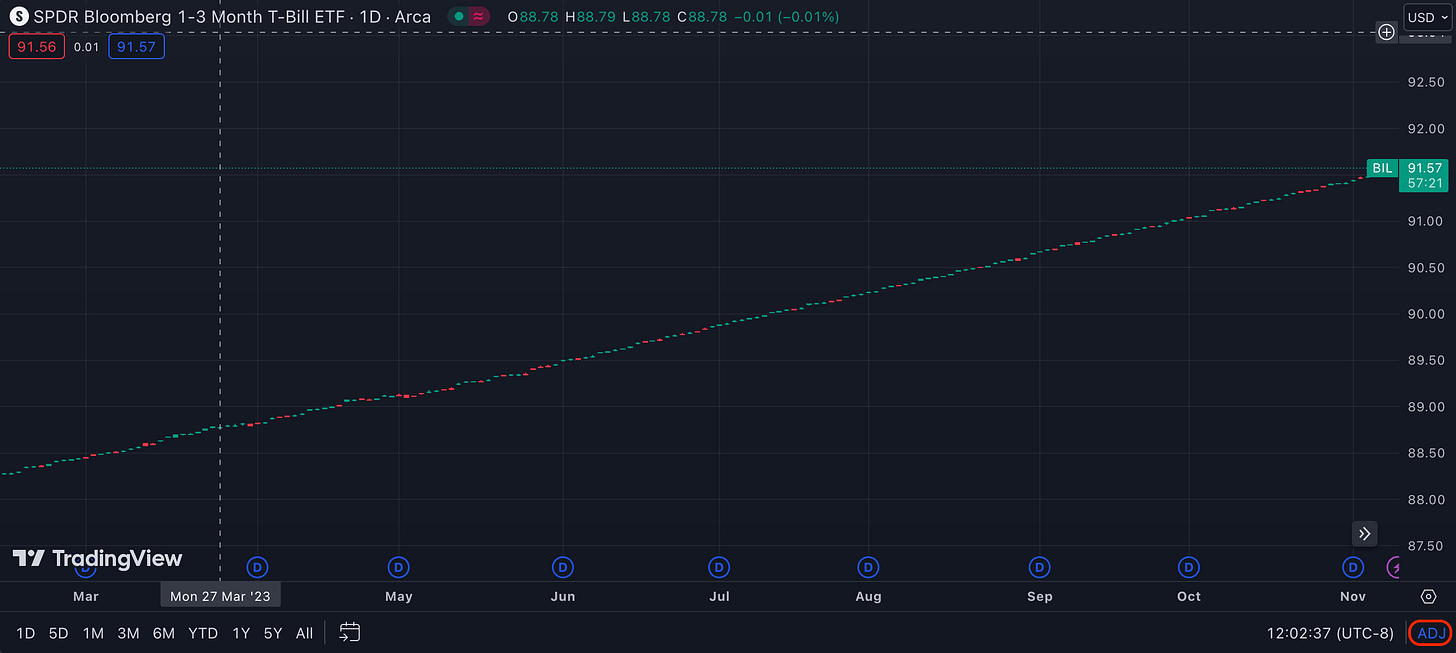
Task: Click the Oct label on time axis
Action: click(x=1188, y=596)
